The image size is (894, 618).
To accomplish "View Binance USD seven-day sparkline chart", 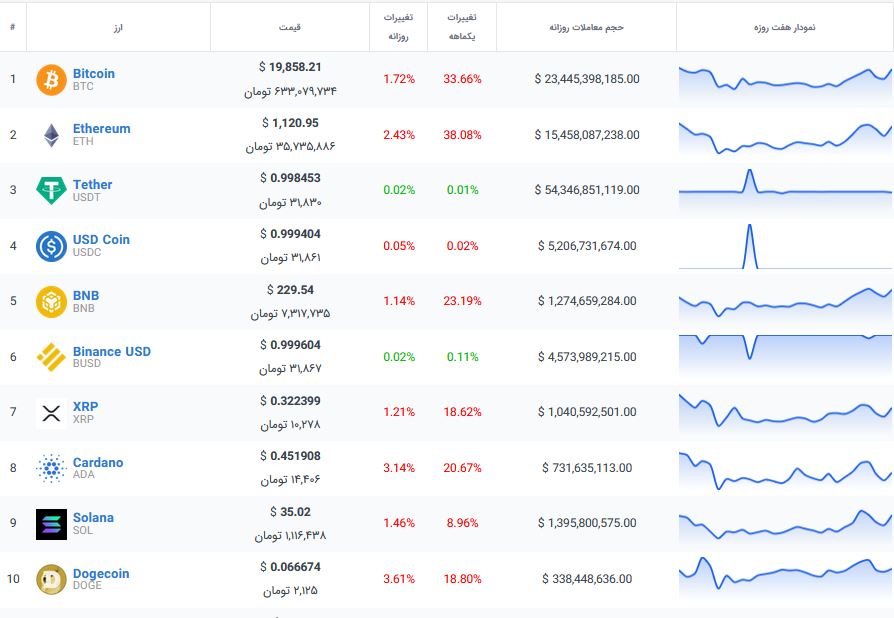I will click(785, 356).
